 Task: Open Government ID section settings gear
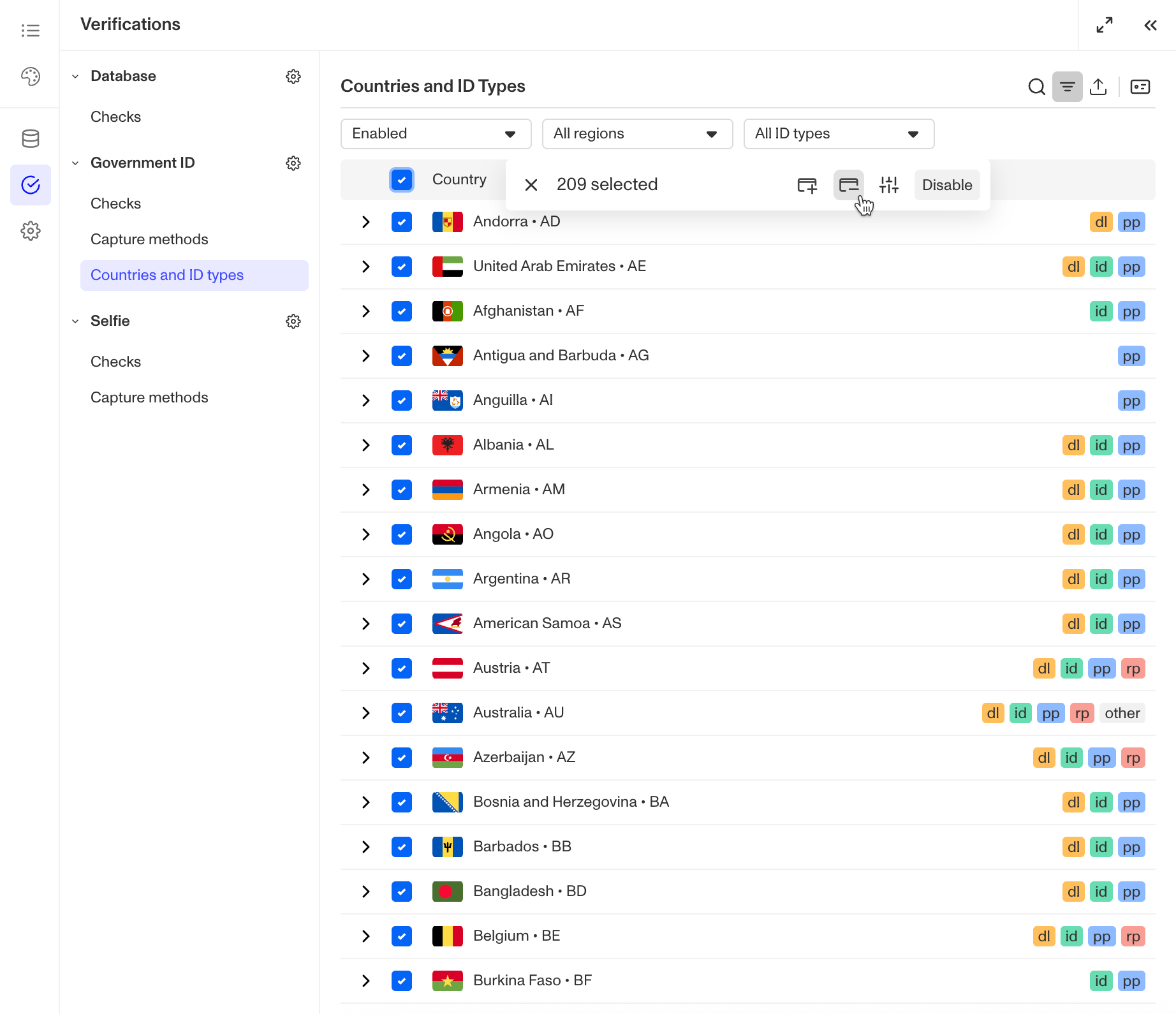293,163
